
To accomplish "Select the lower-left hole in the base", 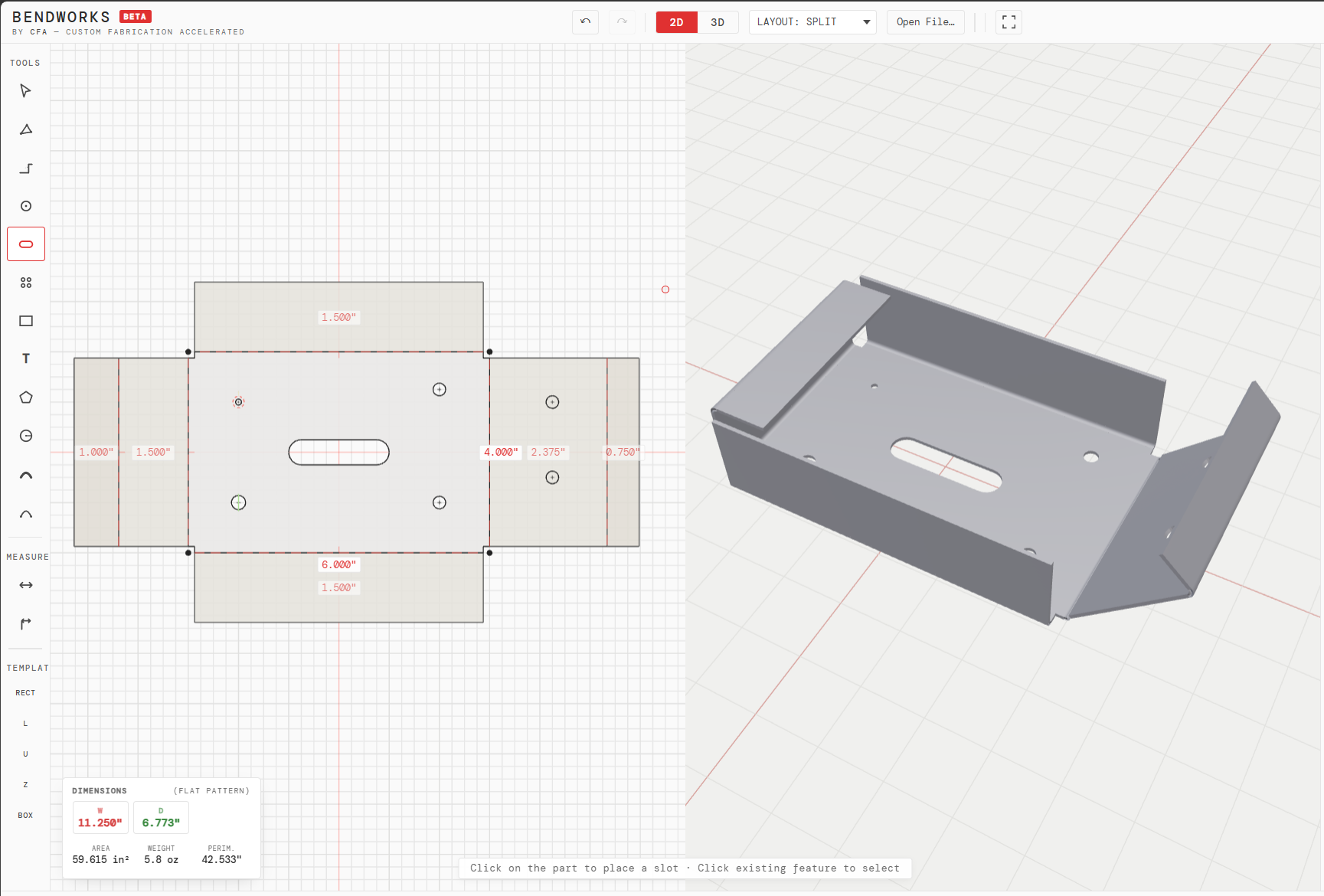I will (x=239, y=502).
